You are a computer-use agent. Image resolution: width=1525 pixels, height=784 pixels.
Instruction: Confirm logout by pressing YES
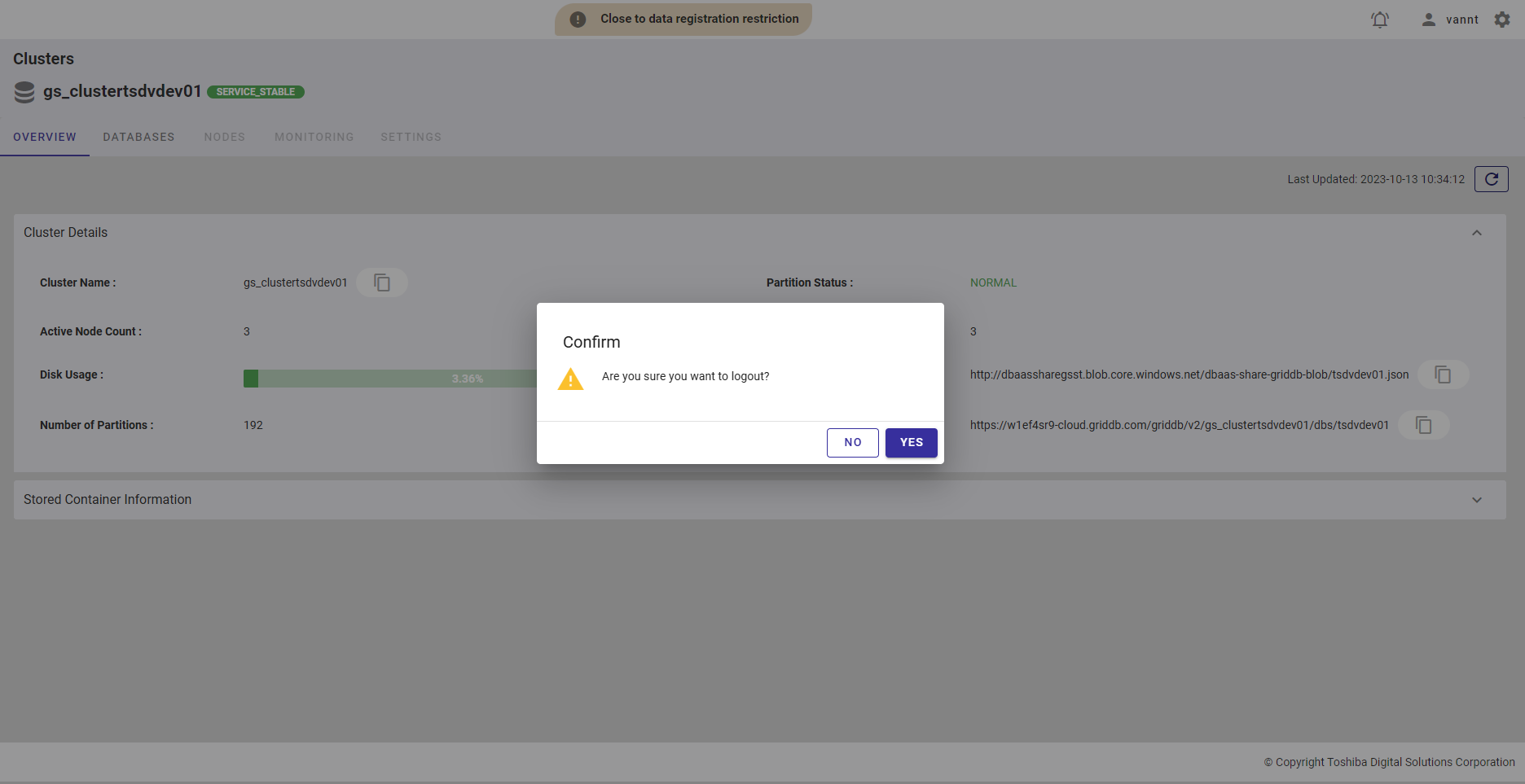click(911, 442)
